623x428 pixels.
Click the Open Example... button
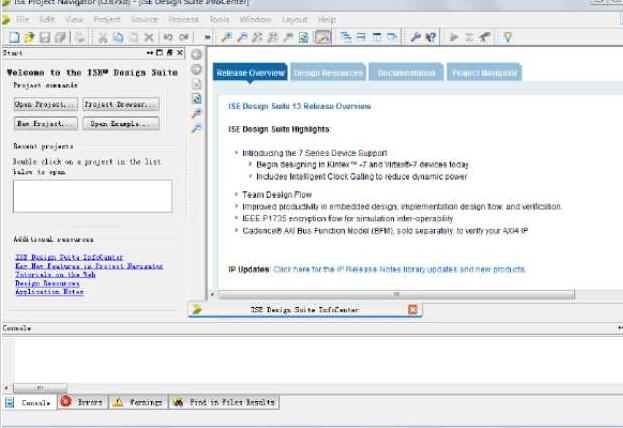pos(121,124)
